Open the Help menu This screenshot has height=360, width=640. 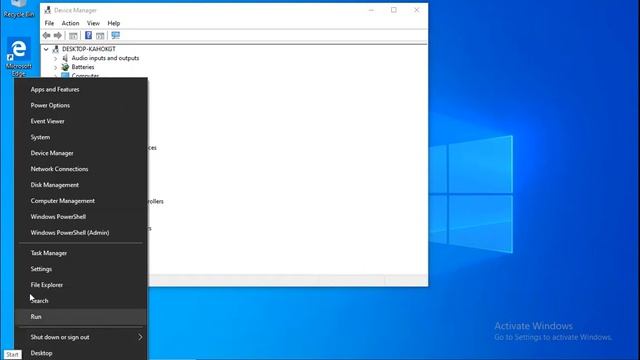(x=113, y=23)
